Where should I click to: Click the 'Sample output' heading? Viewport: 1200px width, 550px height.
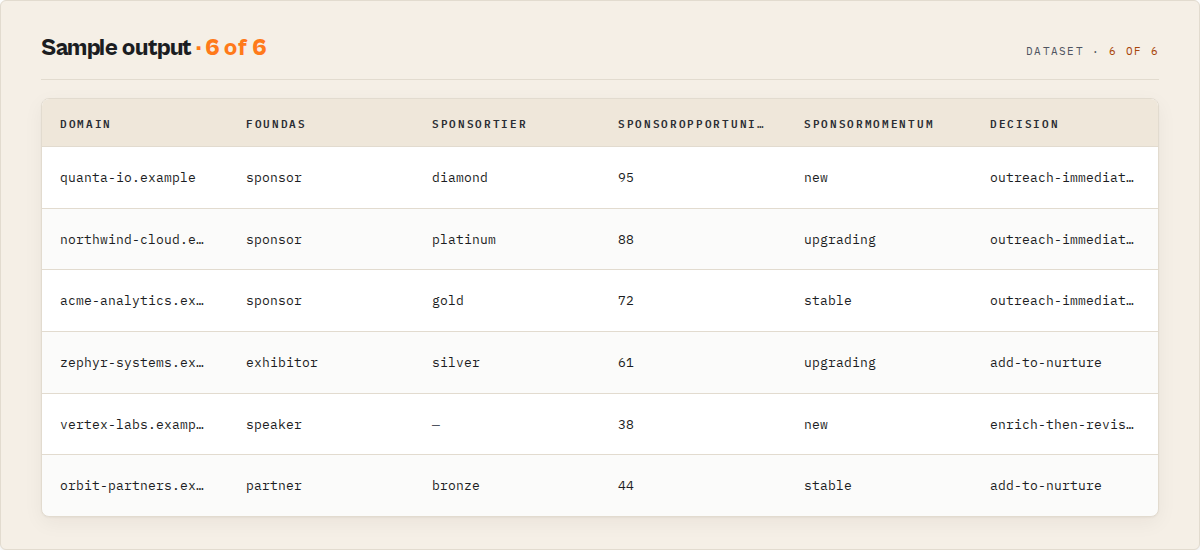116,48
